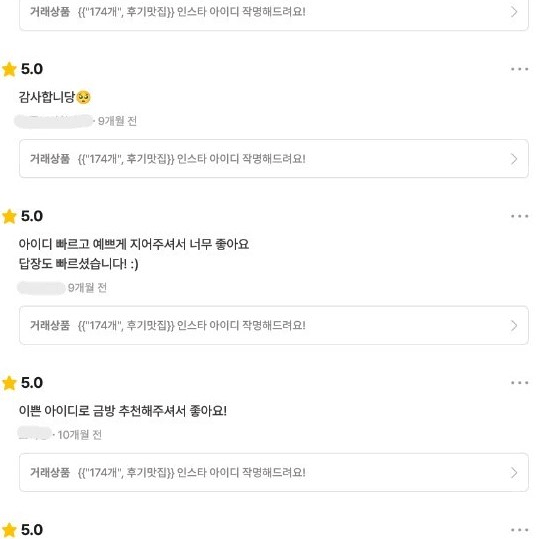The height and width of the screenshot is (539, 539).
Task: Click the chevron on the cut-off product card at top
Action: [514, 12]
